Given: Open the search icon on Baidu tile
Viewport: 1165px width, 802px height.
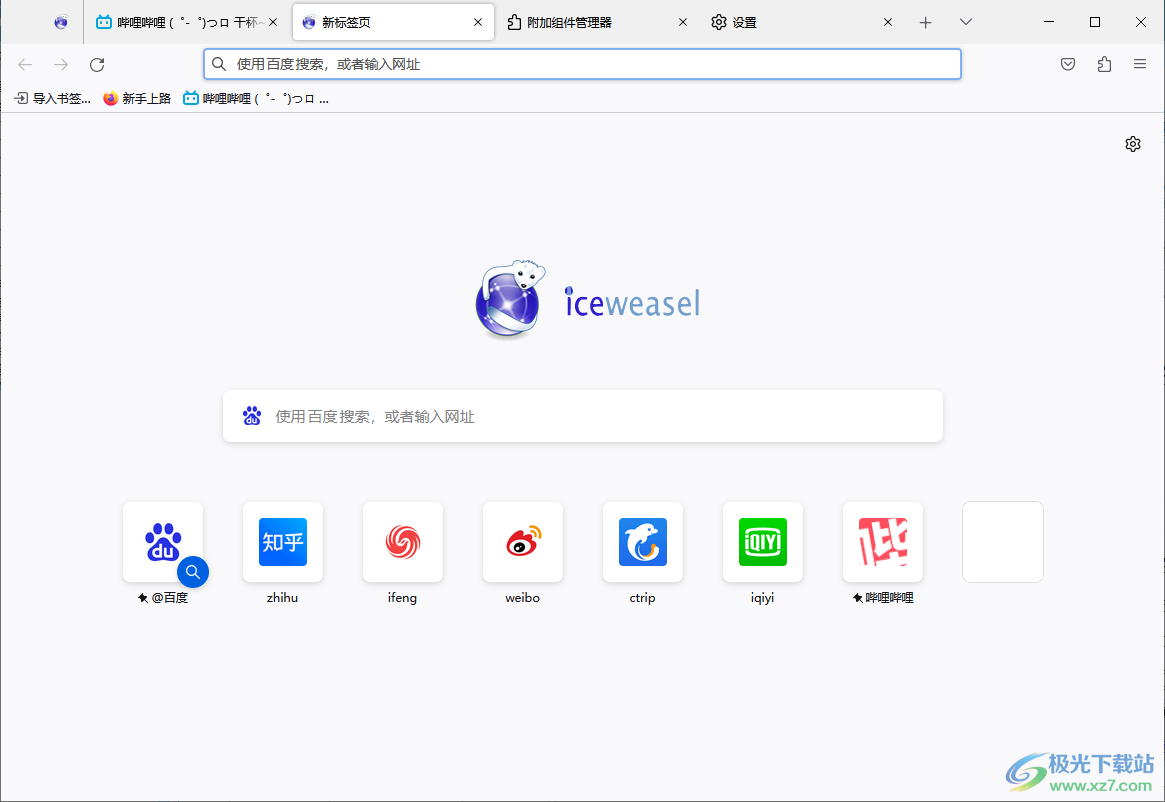Looking at the screenshot, I should click(x=193, y=572).
